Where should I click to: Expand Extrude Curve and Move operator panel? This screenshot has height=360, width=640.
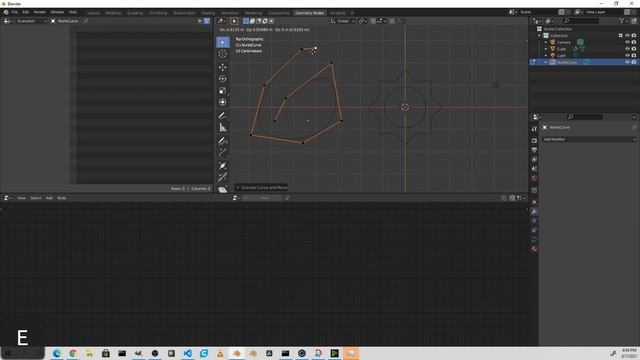(261, 188)
